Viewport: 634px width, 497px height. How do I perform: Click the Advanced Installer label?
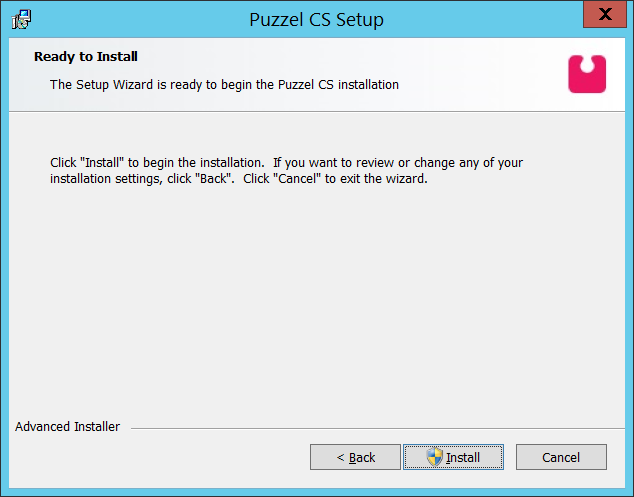67,427
